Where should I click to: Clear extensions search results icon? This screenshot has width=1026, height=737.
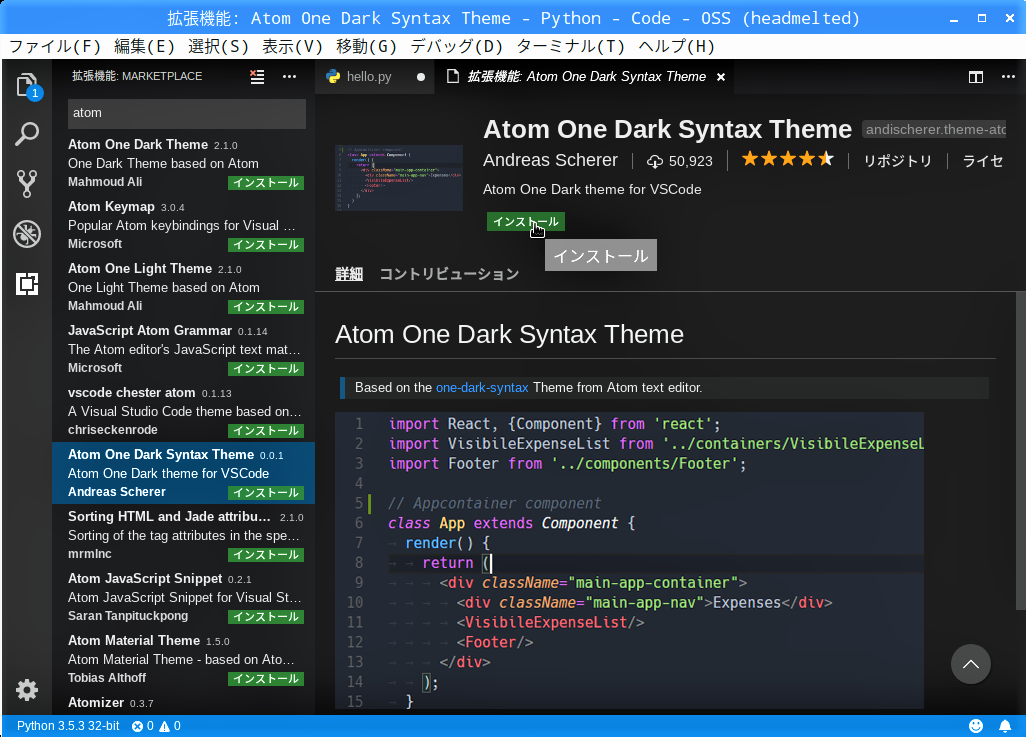point(257,77)
